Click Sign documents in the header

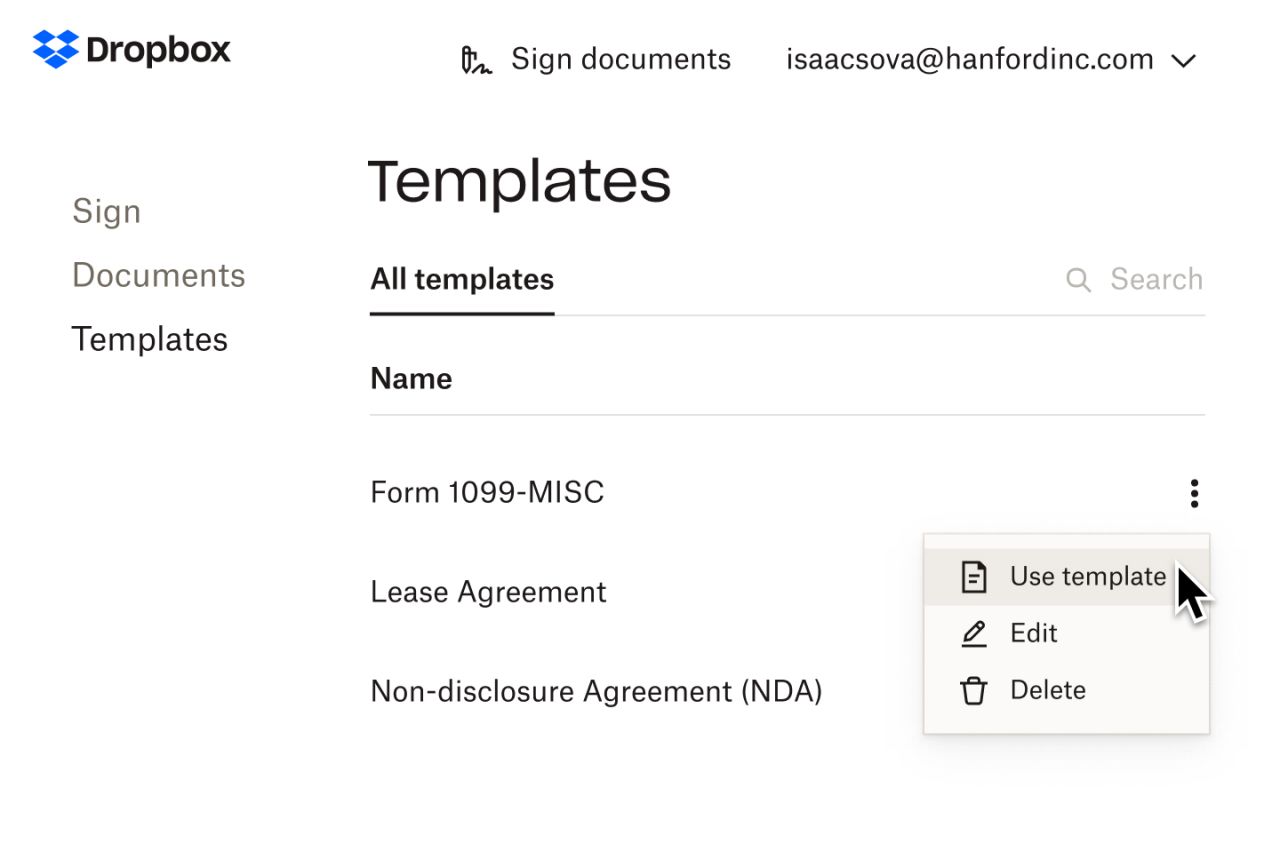(620, 59)
